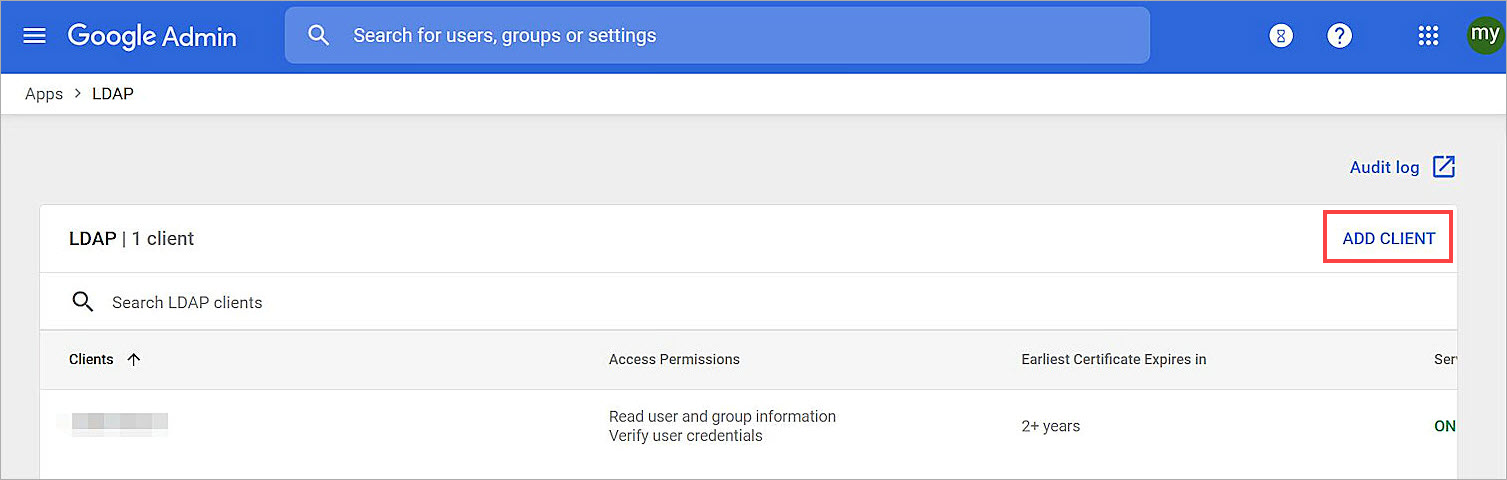Toggle the Clients column sort arrow
Image resolution: width=1507 pixels, height=480 pixels.
(134, 360)
